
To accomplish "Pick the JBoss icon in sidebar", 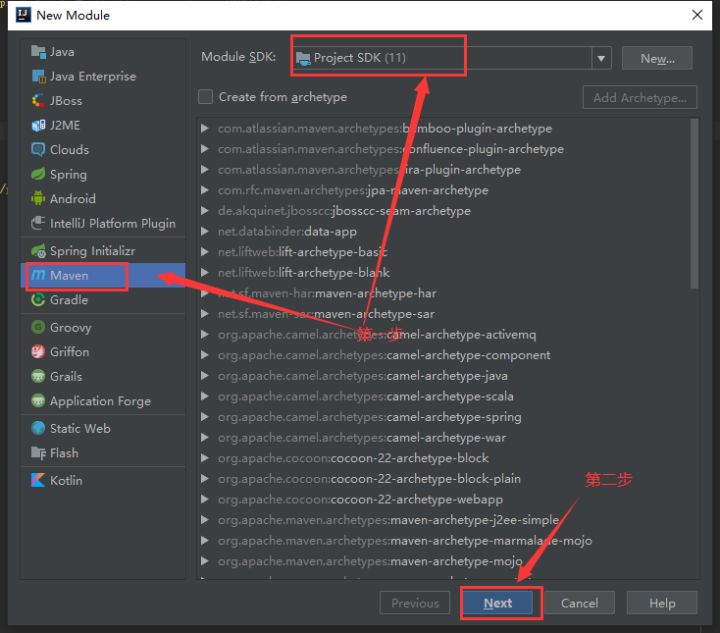I will (38, 101).
